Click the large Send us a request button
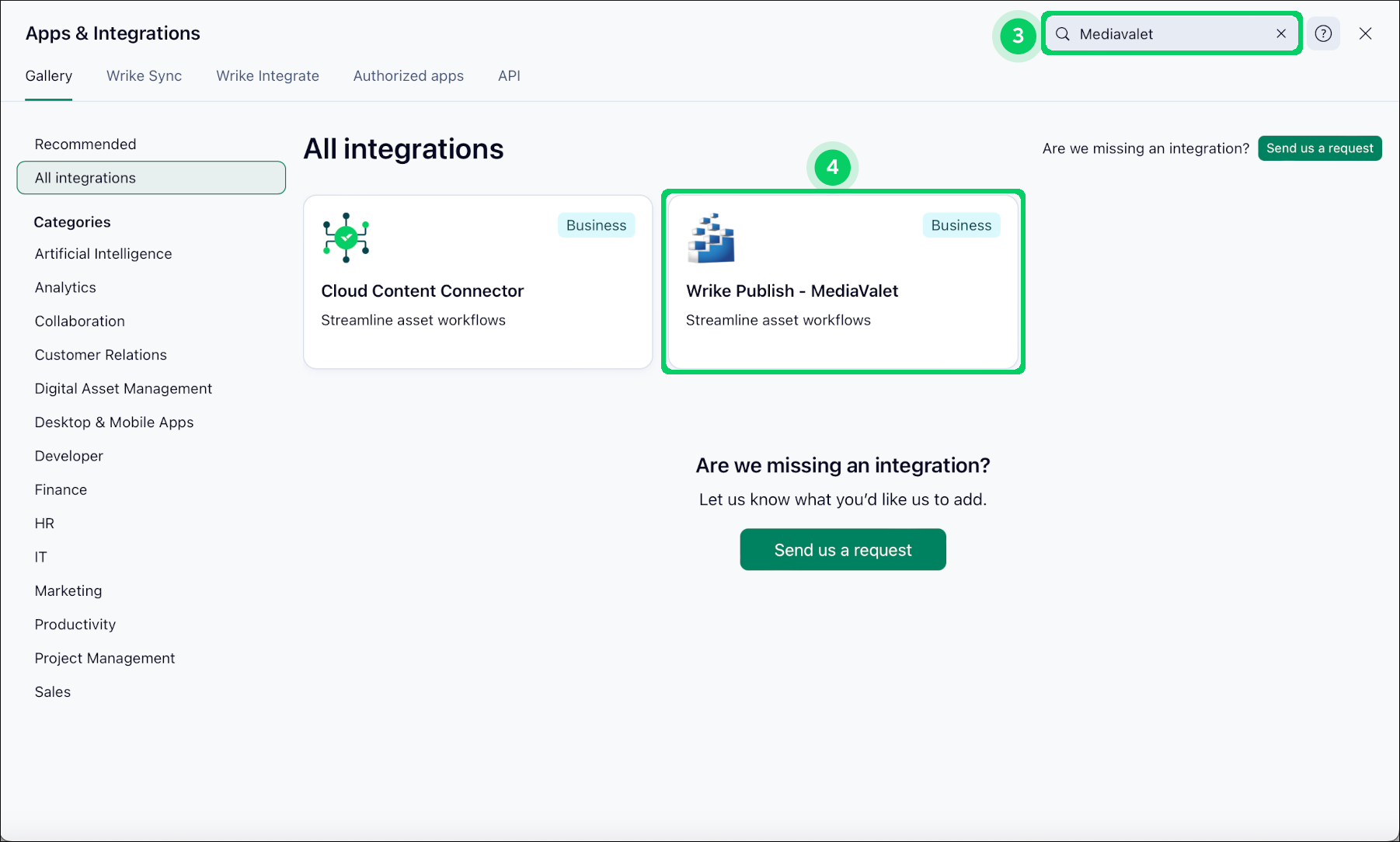Viewport: 1400px width, 842px height. point(842,550)
